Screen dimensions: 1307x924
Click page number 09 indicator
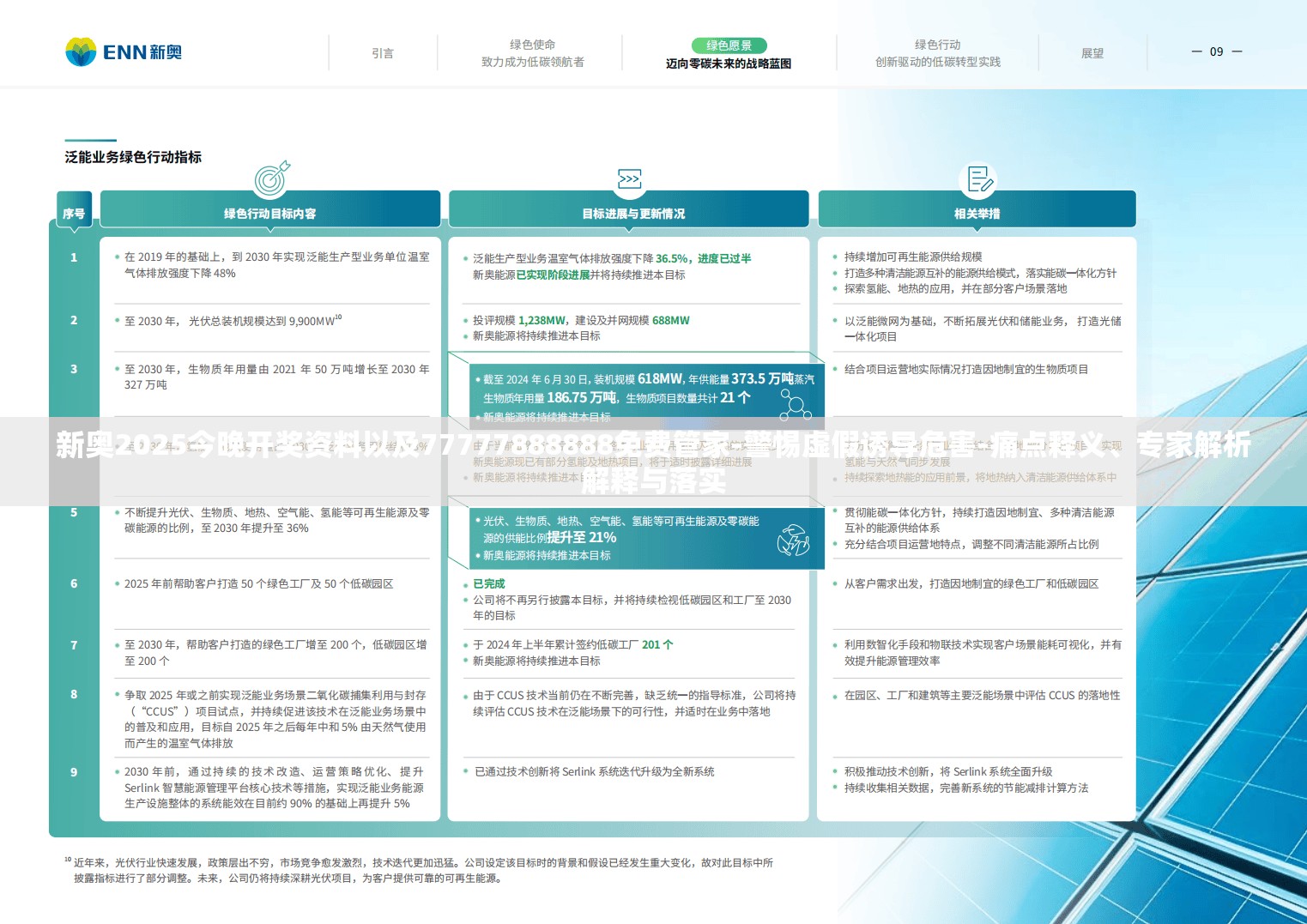pos(1216,51)
